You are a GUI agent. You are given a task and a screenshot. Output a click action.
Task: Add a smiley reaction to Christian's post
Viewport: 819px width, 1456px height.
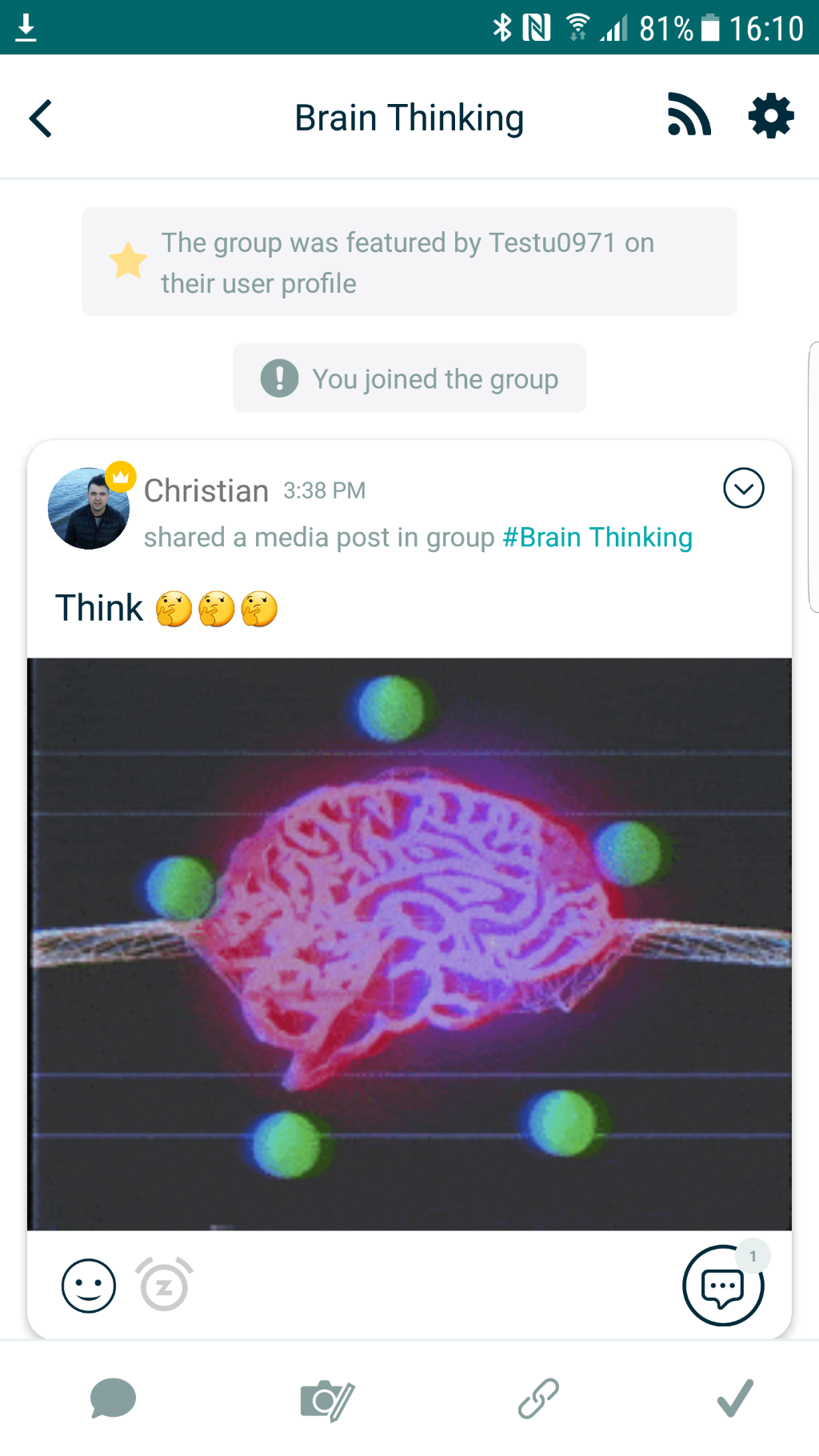pos(89,1286)
